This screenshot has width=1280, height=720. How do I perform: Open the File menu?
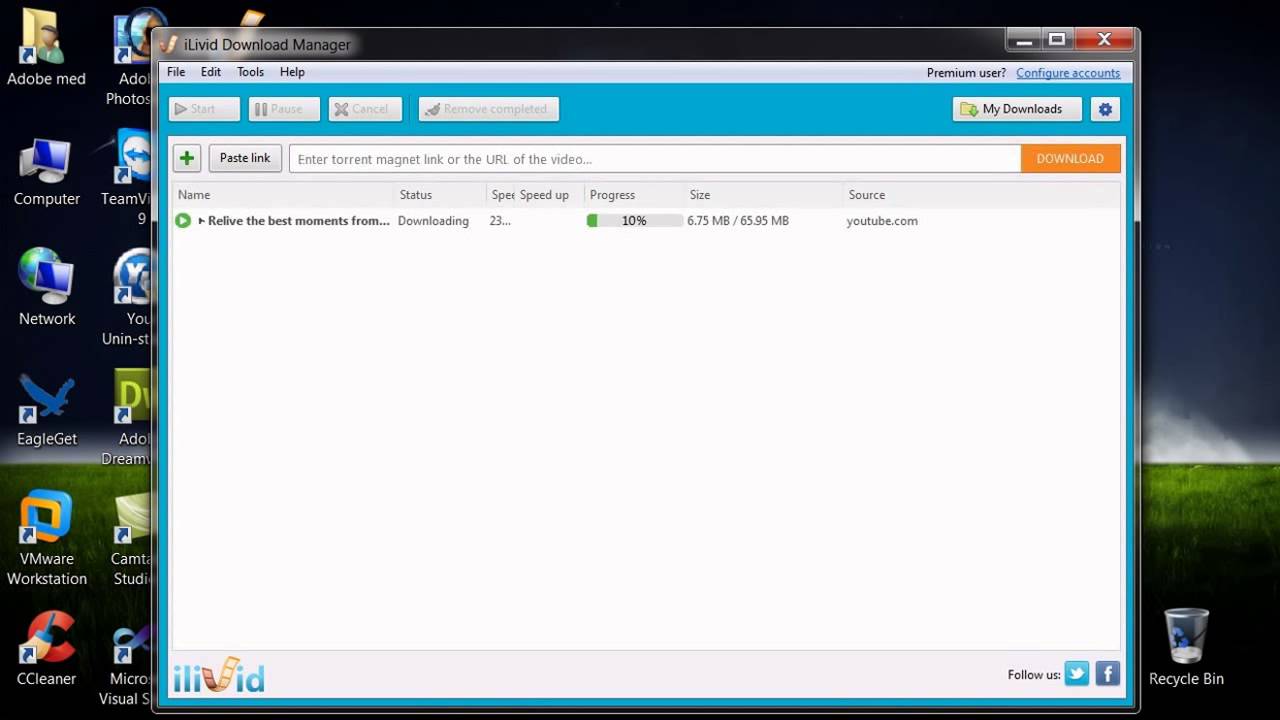point(176,72)
